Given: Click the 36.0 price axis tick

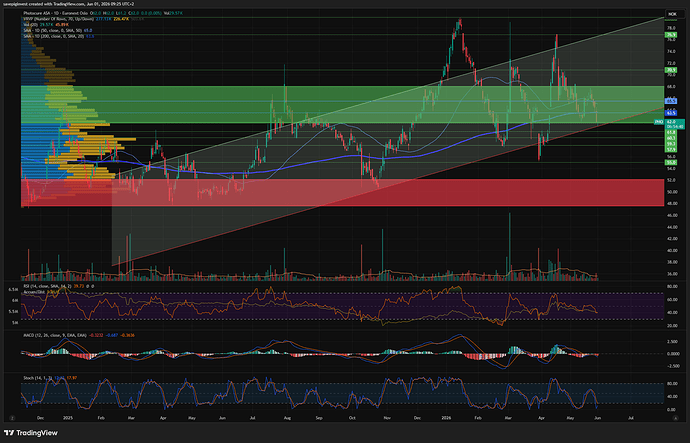Looking at the screenshot, I should (671, 274).
